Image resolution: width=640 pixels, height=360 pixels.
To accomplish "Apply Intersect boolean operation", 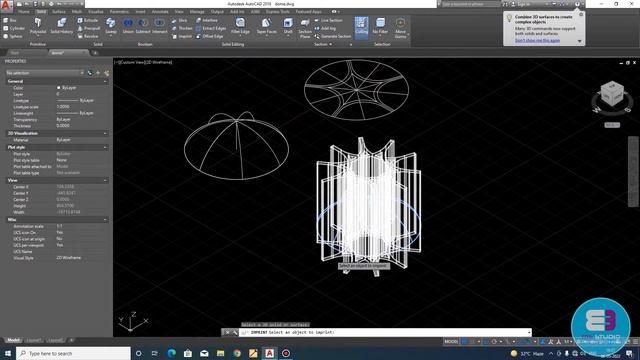I will (160, 26).
